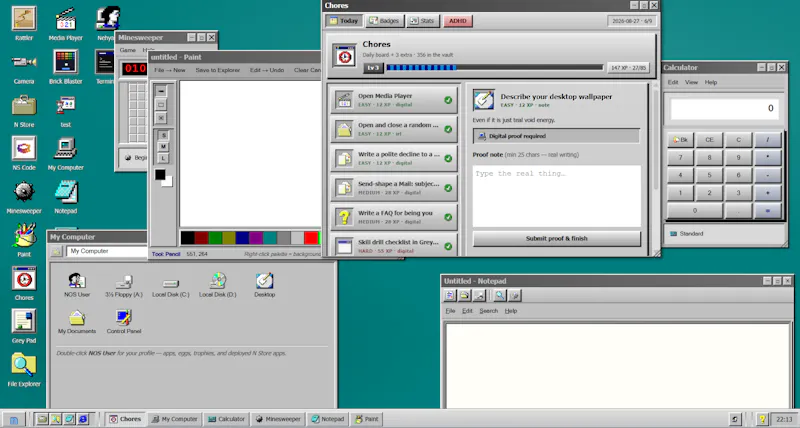Open the Minesweeper desktop icon

coord(24,196)
